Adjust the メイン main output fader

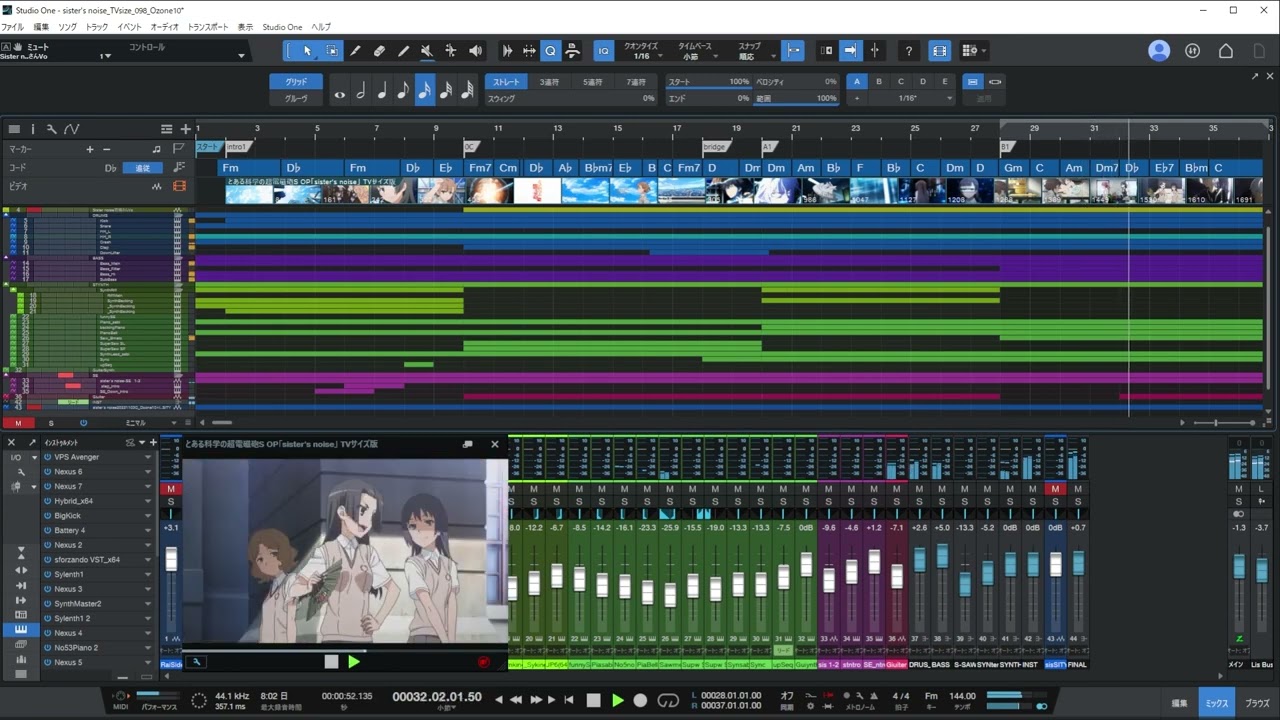point(1238,568)
